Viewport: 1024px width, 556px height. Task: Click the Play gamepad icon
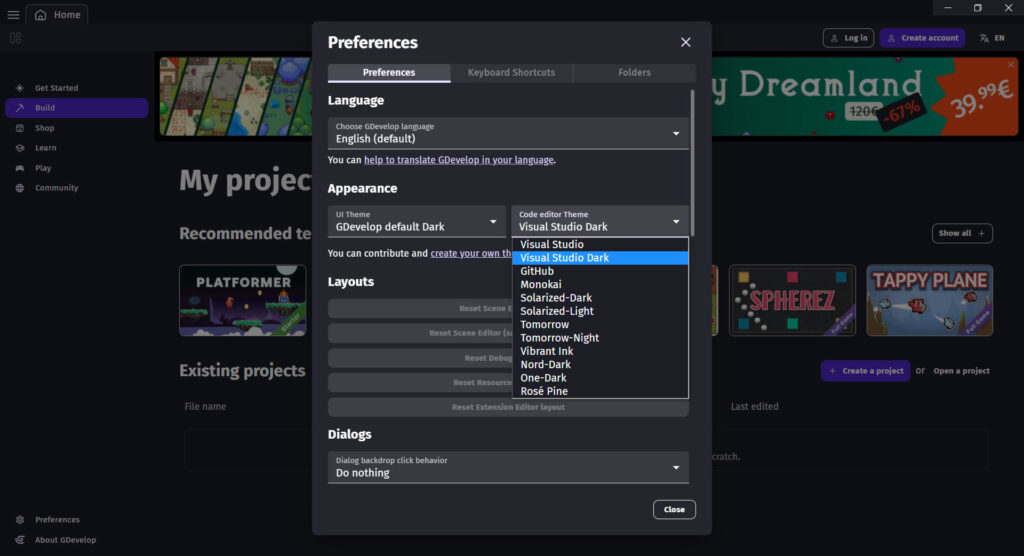[x=20, y=168]
